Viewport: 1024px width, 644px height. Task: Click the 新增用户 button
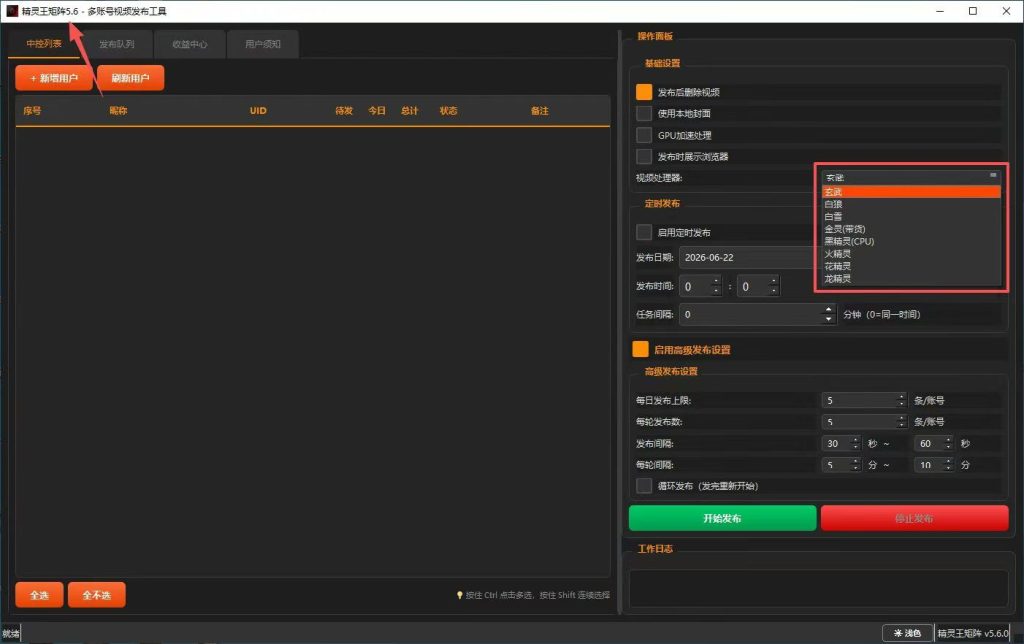54,78
